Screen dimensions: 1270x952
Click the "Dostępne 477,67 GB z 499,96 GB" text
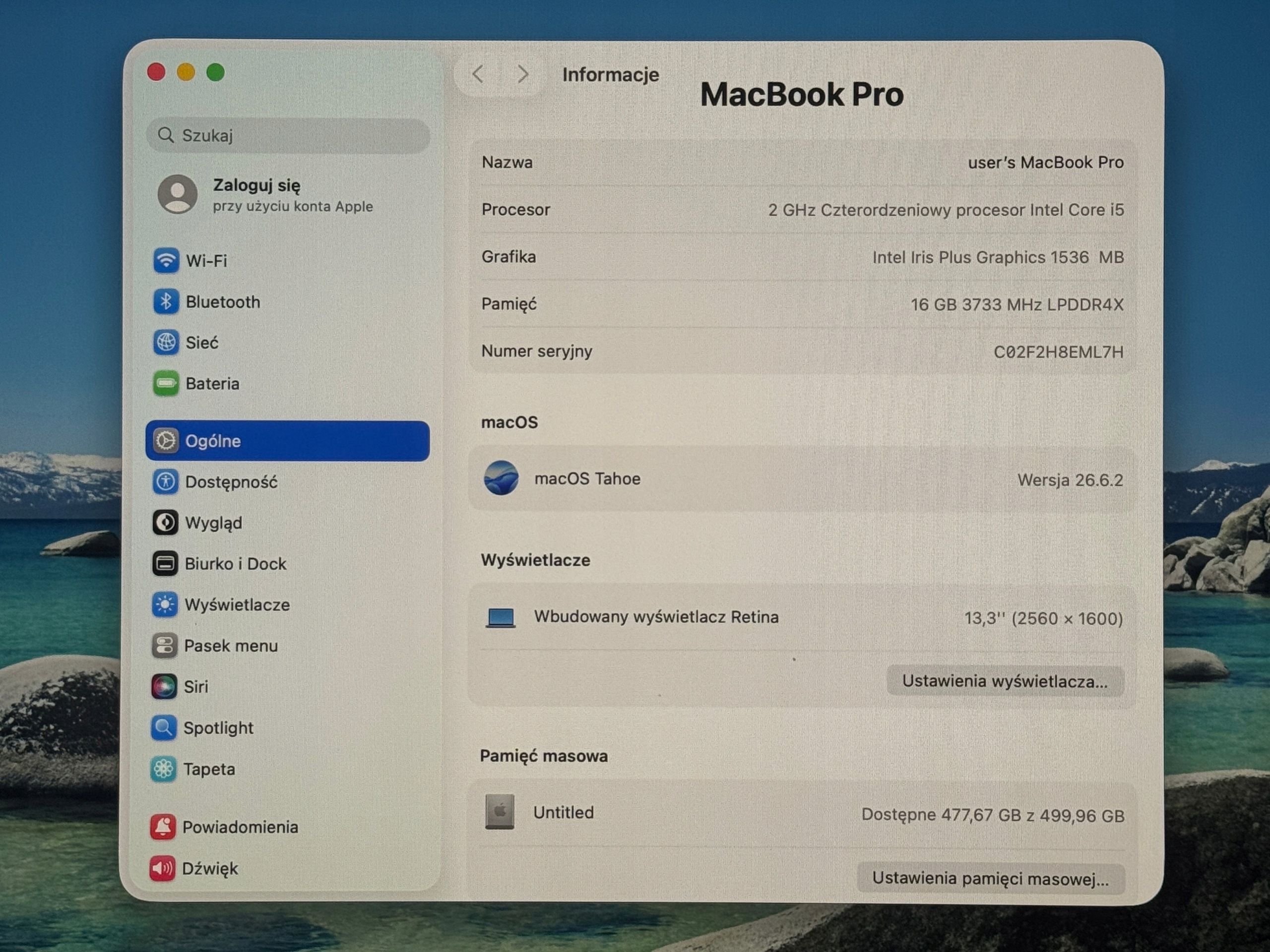click(x=993, y=815)
